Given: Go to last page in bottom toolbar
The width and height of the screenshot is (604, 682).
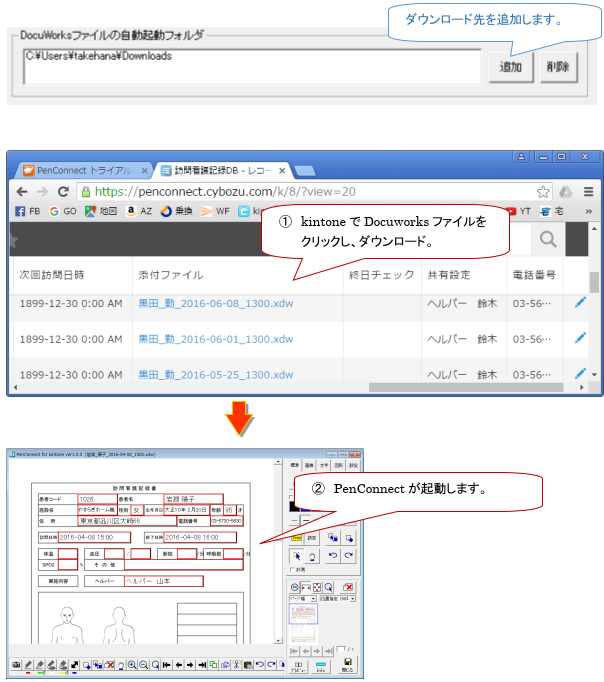Looking at the screenshot, I should [202, 665].
